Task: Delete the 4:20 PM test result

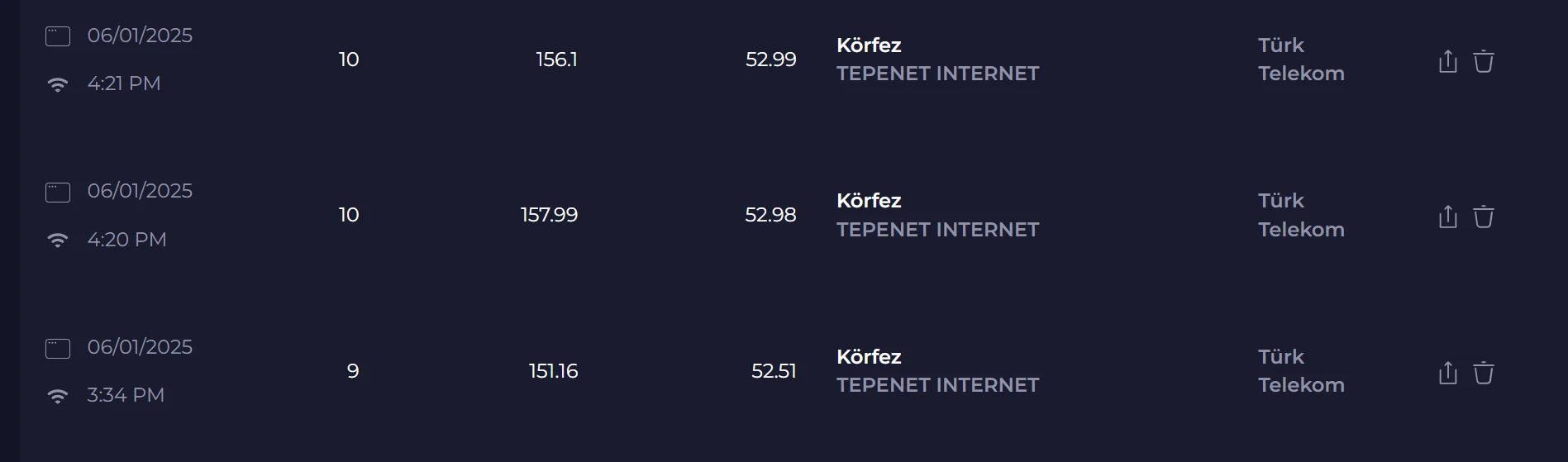Action: [1484, 217]
